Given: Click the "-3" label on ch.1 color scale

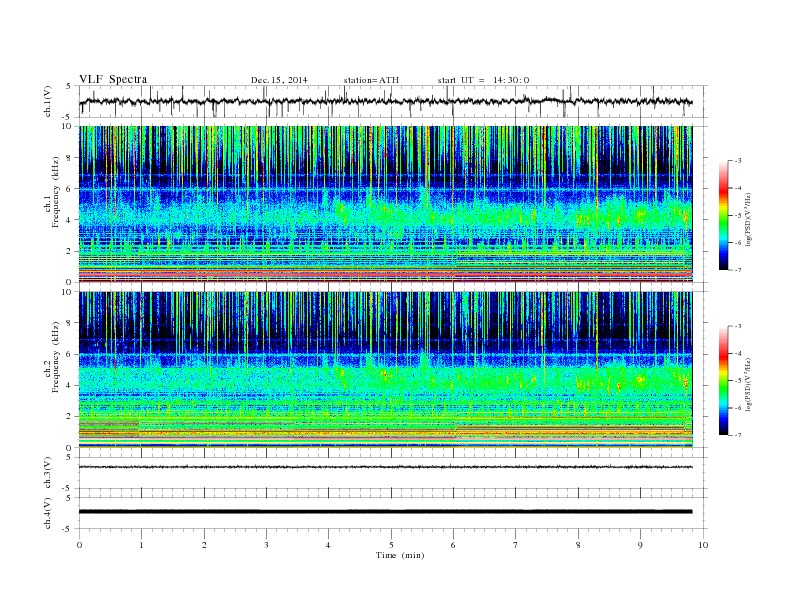Looking at the screenshot, I should (737, 161).
